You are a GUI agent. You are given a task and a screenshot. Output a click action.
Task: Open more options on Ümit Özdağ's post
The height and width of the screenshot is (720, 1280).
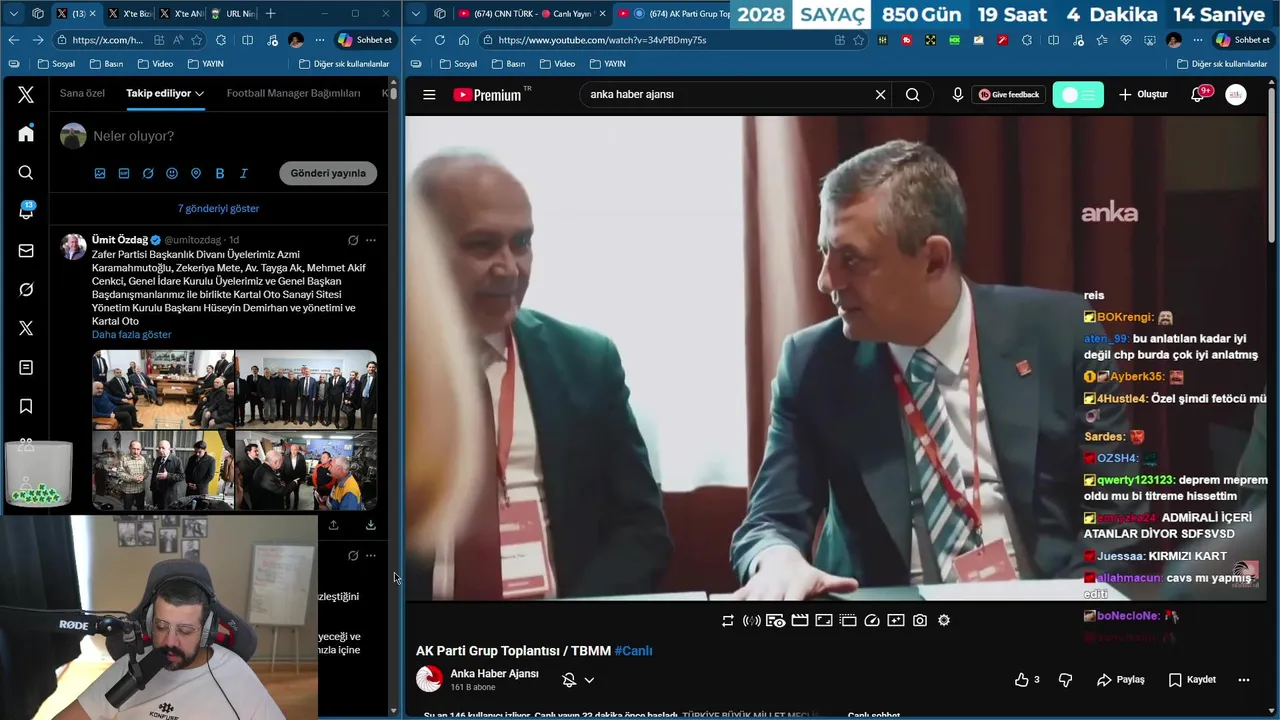click(x=371, y=240)
